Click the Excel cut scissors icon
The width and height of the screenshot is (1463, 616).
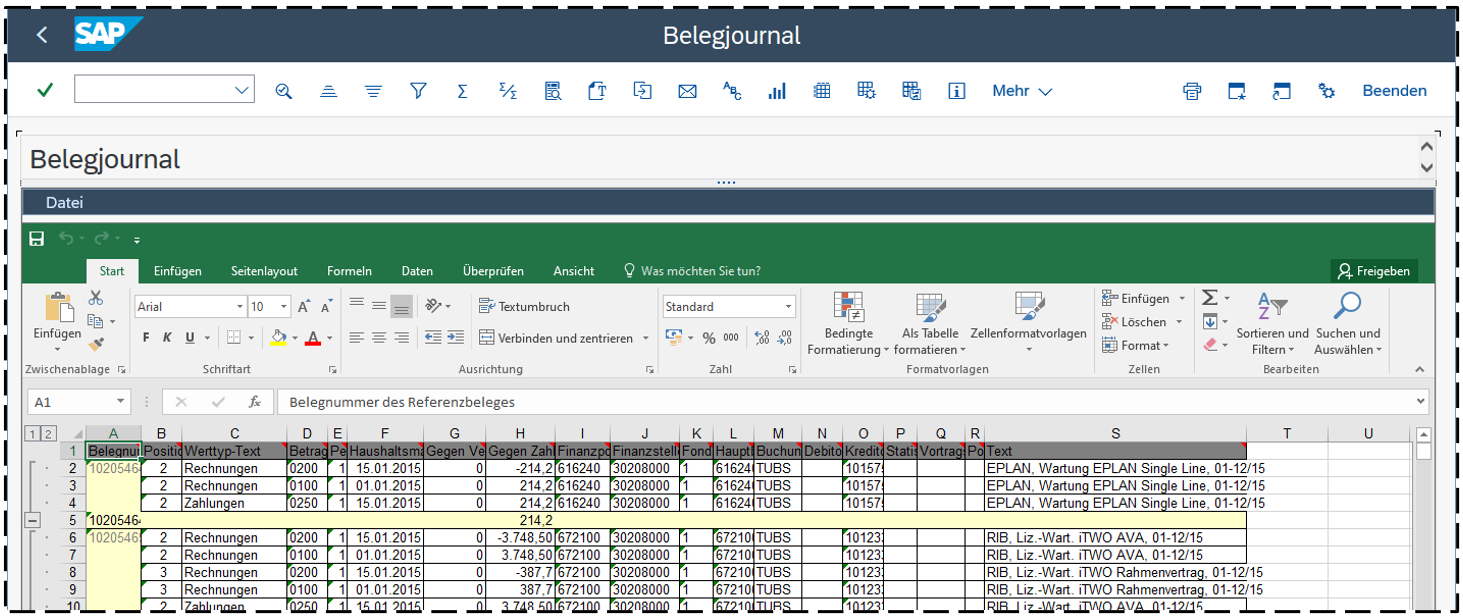tap(96, 298)
